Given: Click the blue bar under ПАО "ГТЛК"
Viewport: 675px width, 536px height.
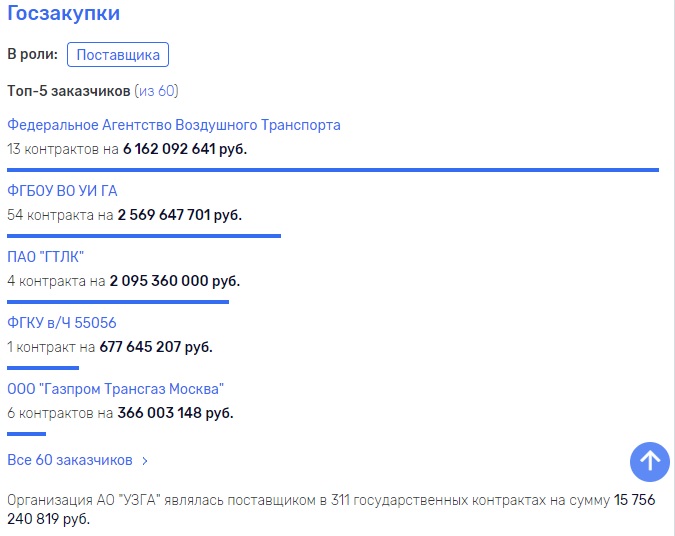Looking at the screenshot, I should [x=118, y=301].
